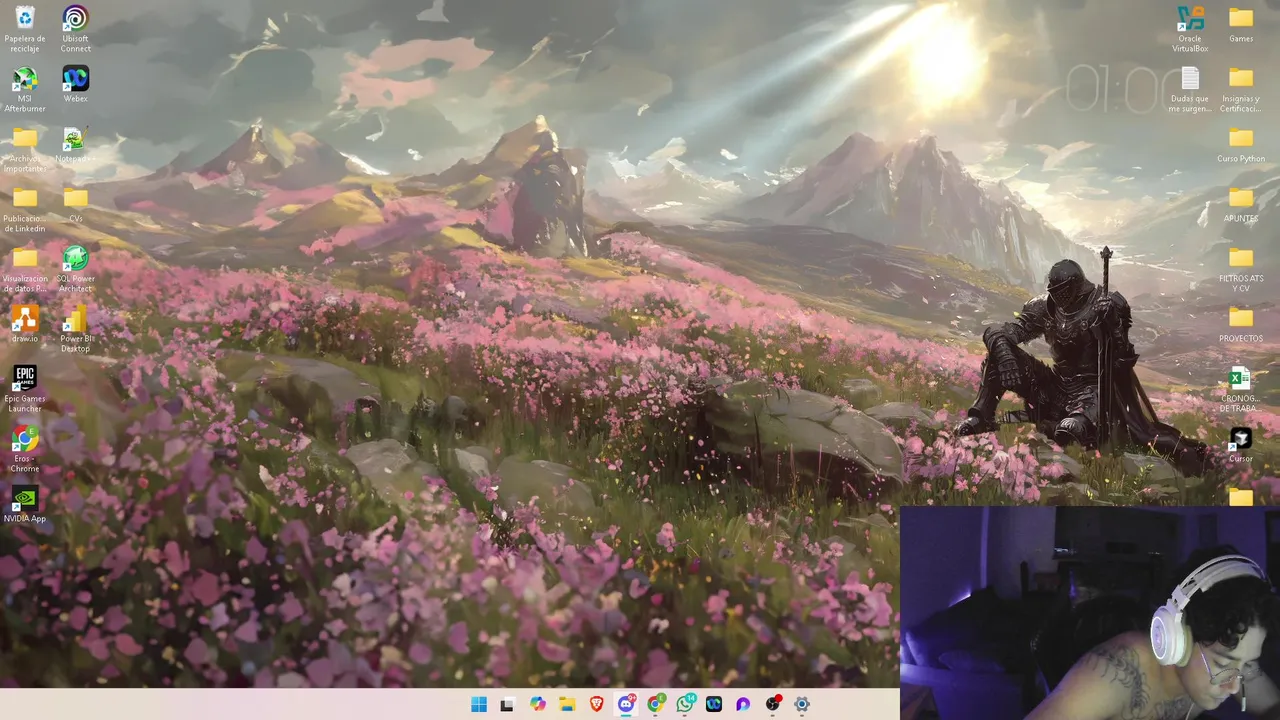Open Copilot from the taskbar

click(538, 704)
